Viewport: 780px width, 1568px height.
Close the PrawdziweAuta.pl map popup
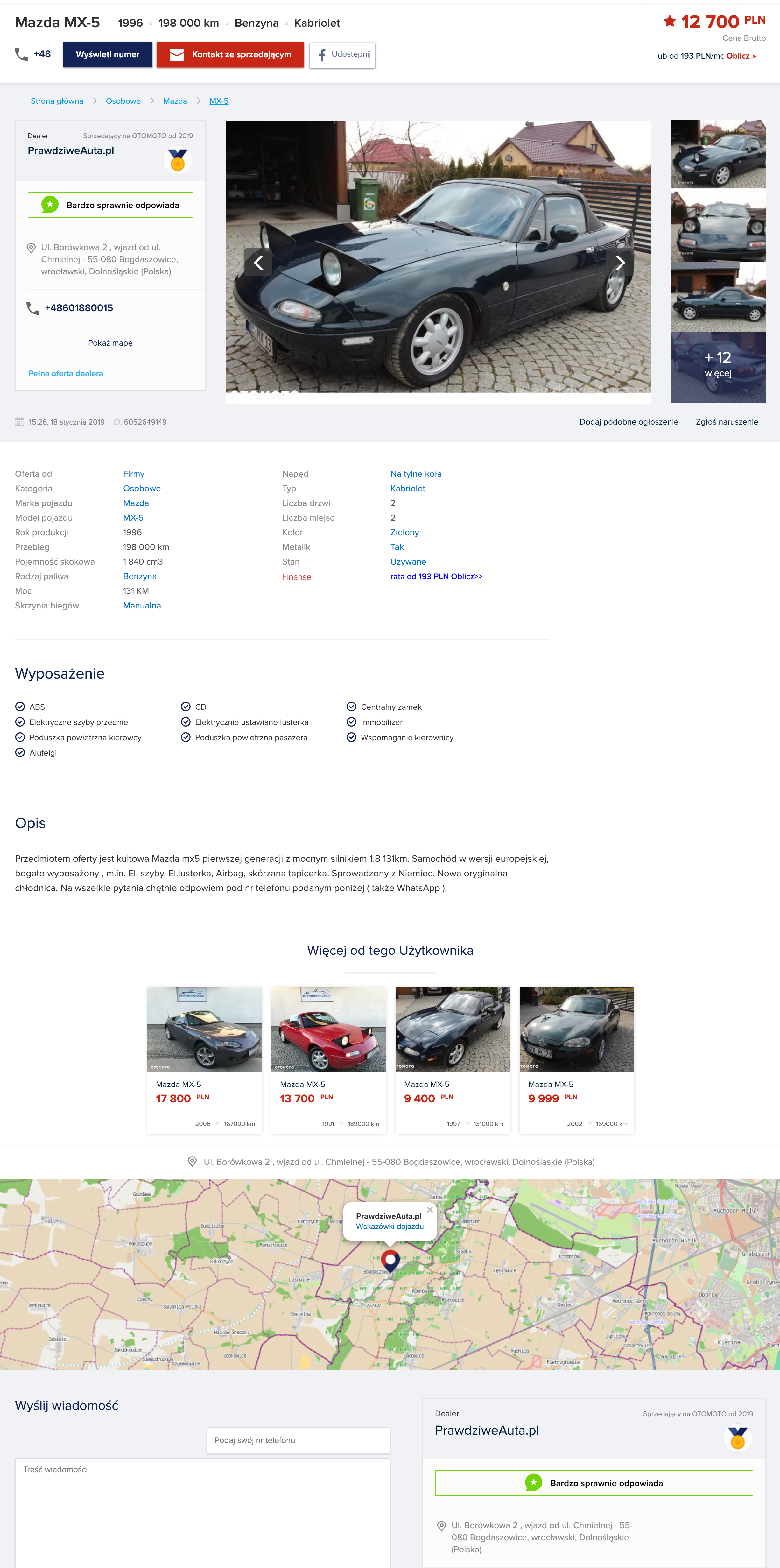coord(430,1209)
